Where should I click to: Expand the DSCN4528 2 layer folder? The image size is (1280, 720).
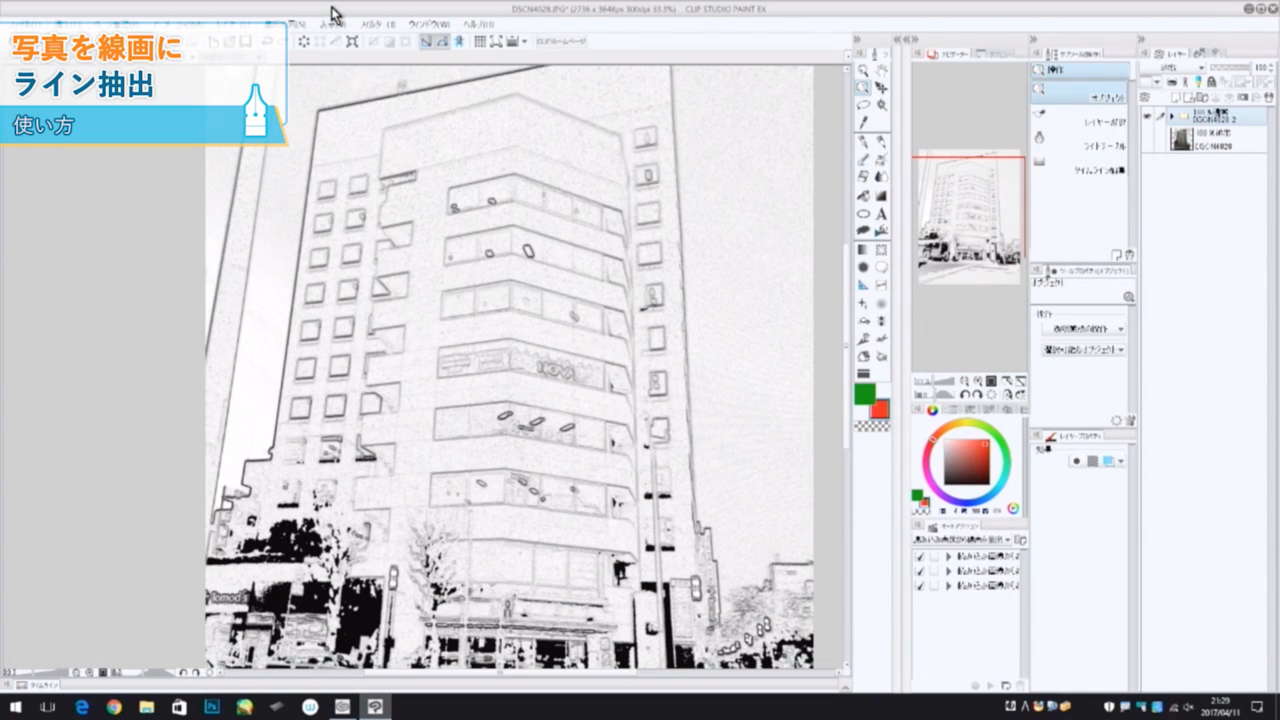coord(1171,116)
